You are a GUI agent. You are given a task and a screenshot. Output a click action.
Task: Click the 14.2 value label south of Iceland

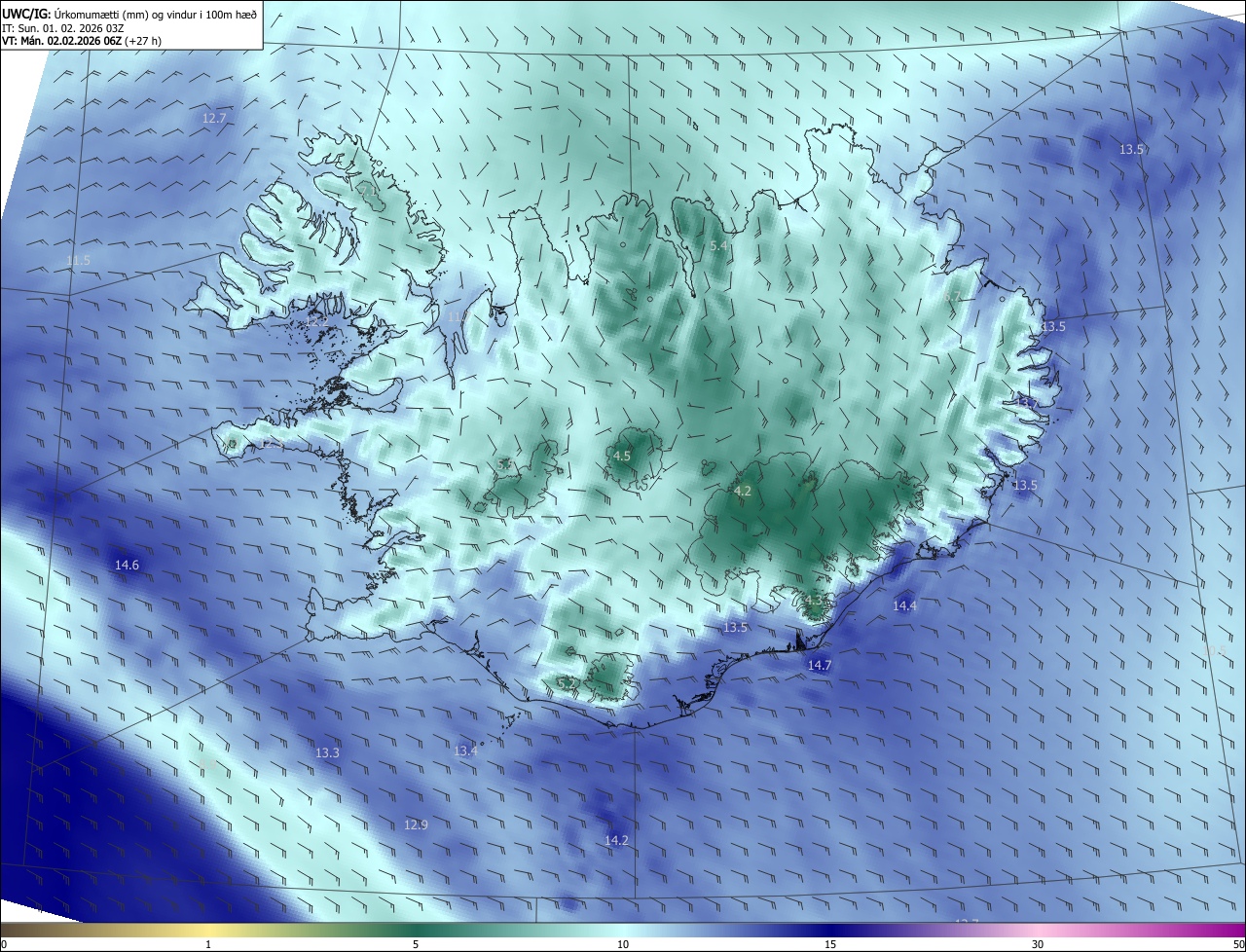(x=616, y=840)
